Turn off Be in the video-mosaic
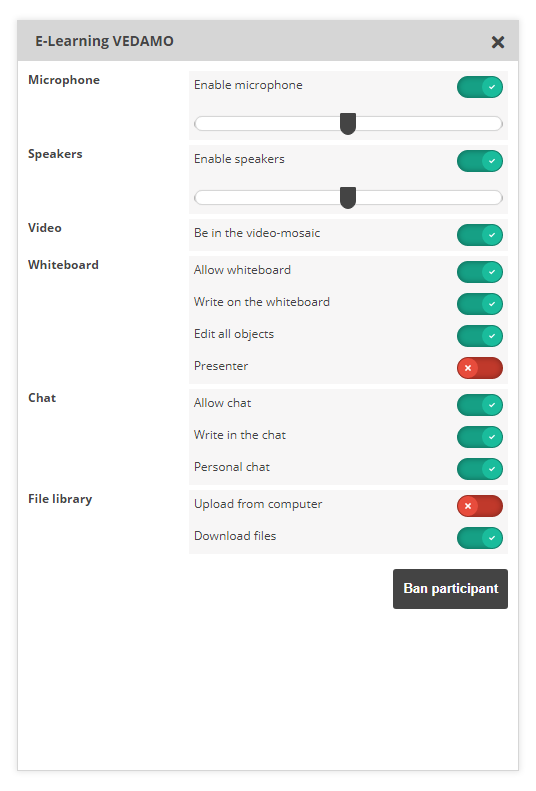536x791 pixels. coord(480,235)
